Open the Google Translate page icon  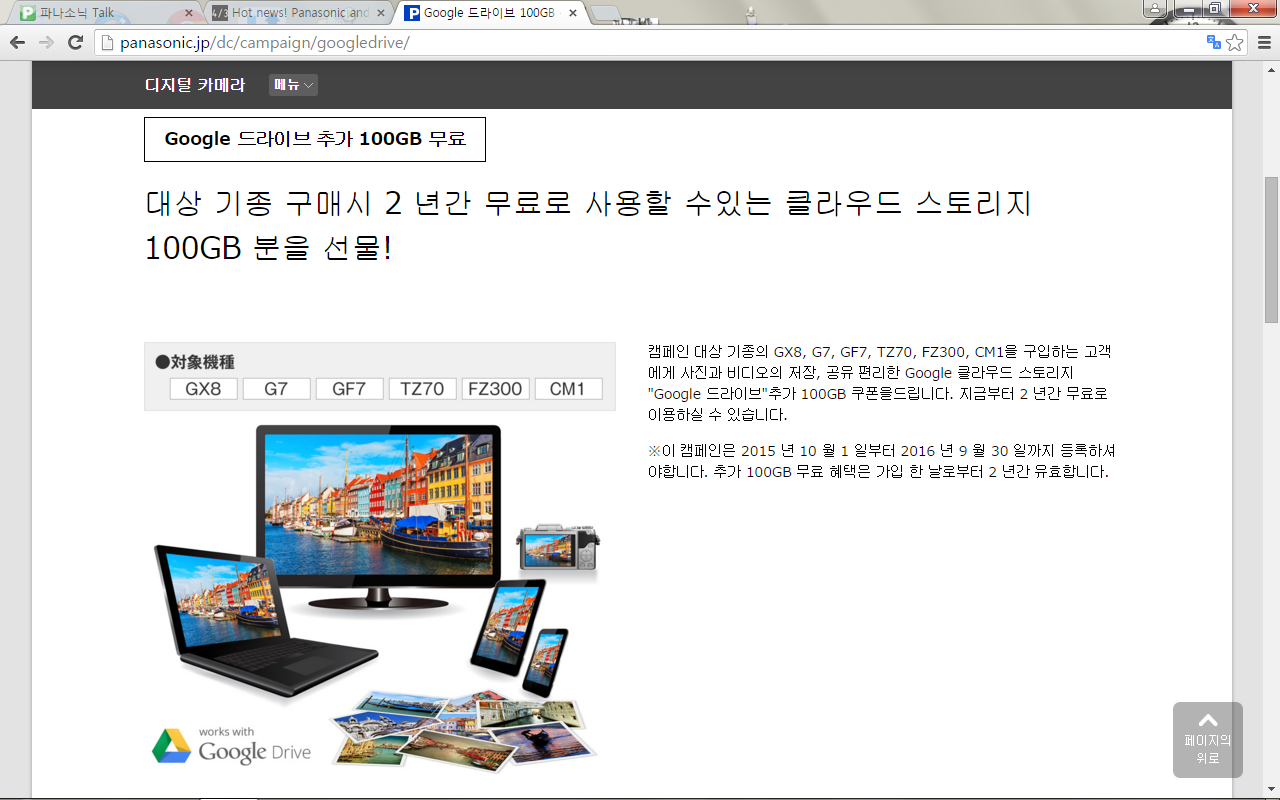point(1214,42)
